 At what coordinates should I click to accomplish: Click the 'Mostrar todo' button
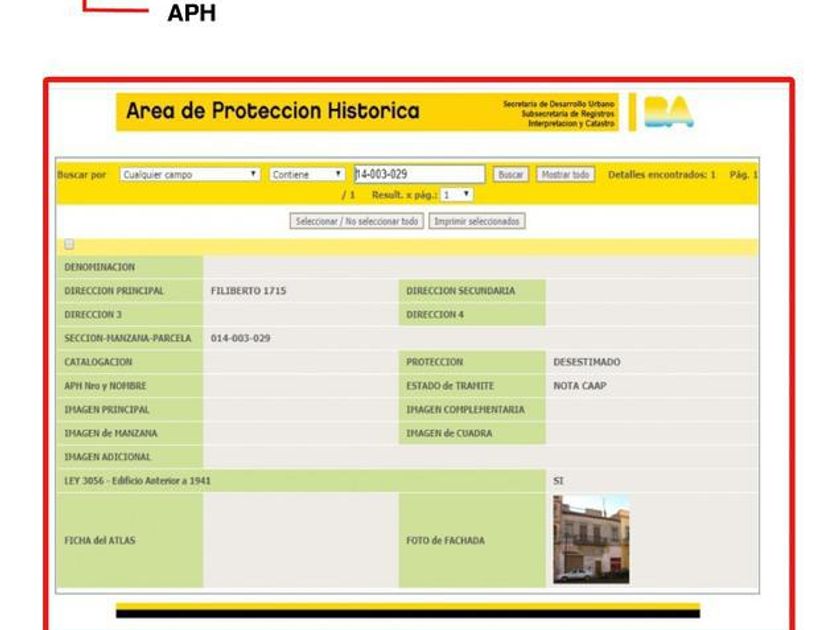pos(565,175)
